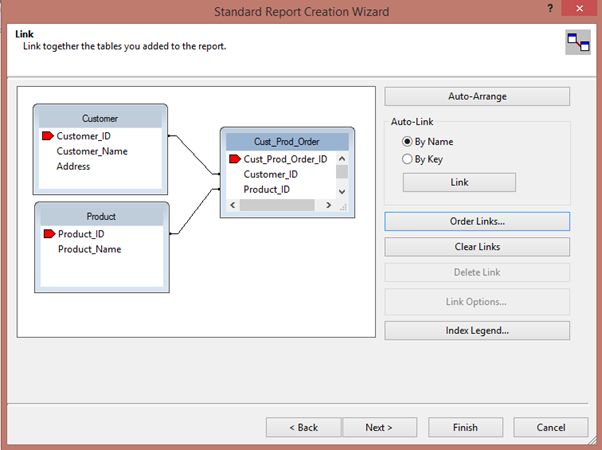Click right arrow of Cust_Prod_Order horizontal scrollbar
The height and width of the screenshot is (450, 602).
(328, 205)
